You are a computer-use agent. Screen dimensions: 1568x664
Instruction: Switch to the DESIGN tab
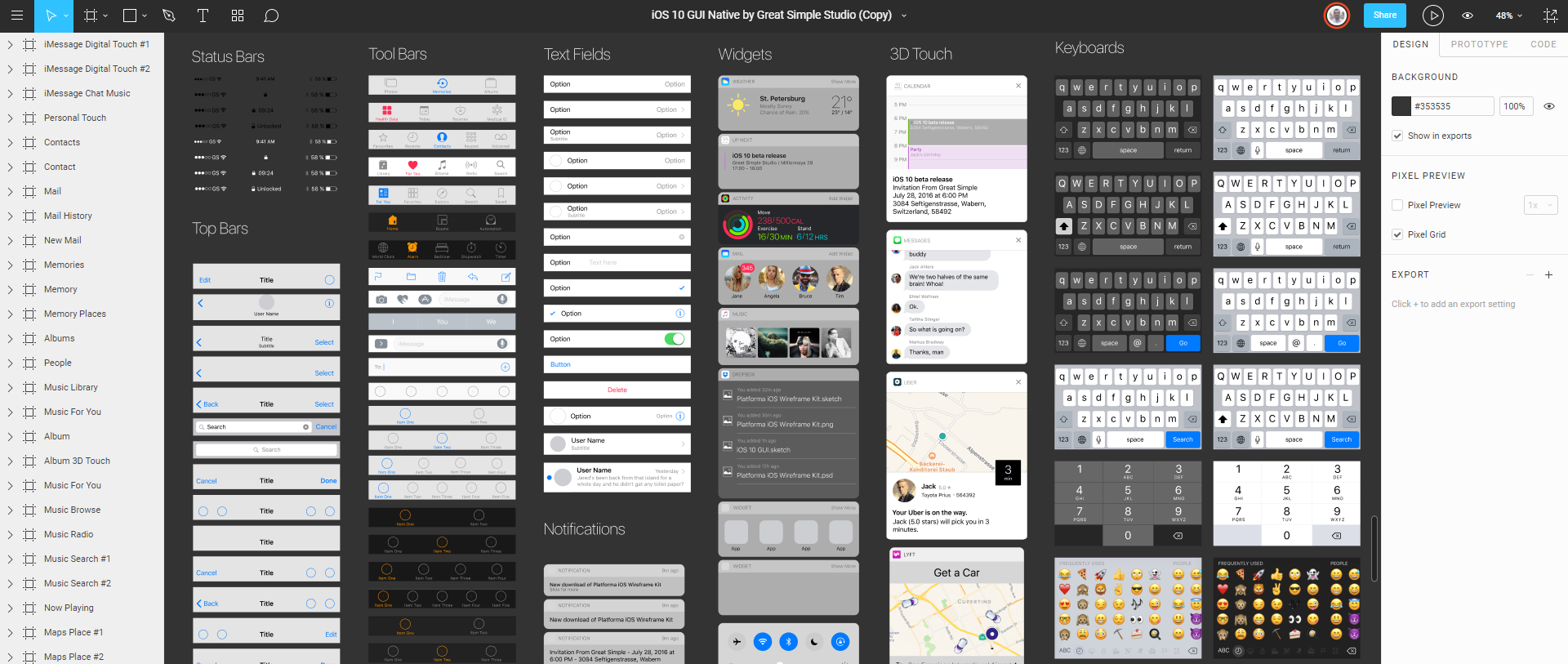(1410, 44)
